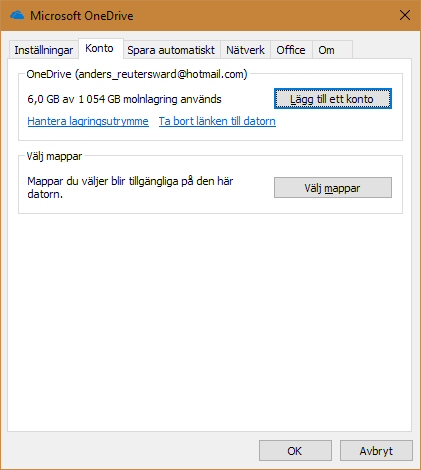Viewport: 421px width, 470px height.
Task: Cancel the dialog with Avbryt
Action: 376,451
